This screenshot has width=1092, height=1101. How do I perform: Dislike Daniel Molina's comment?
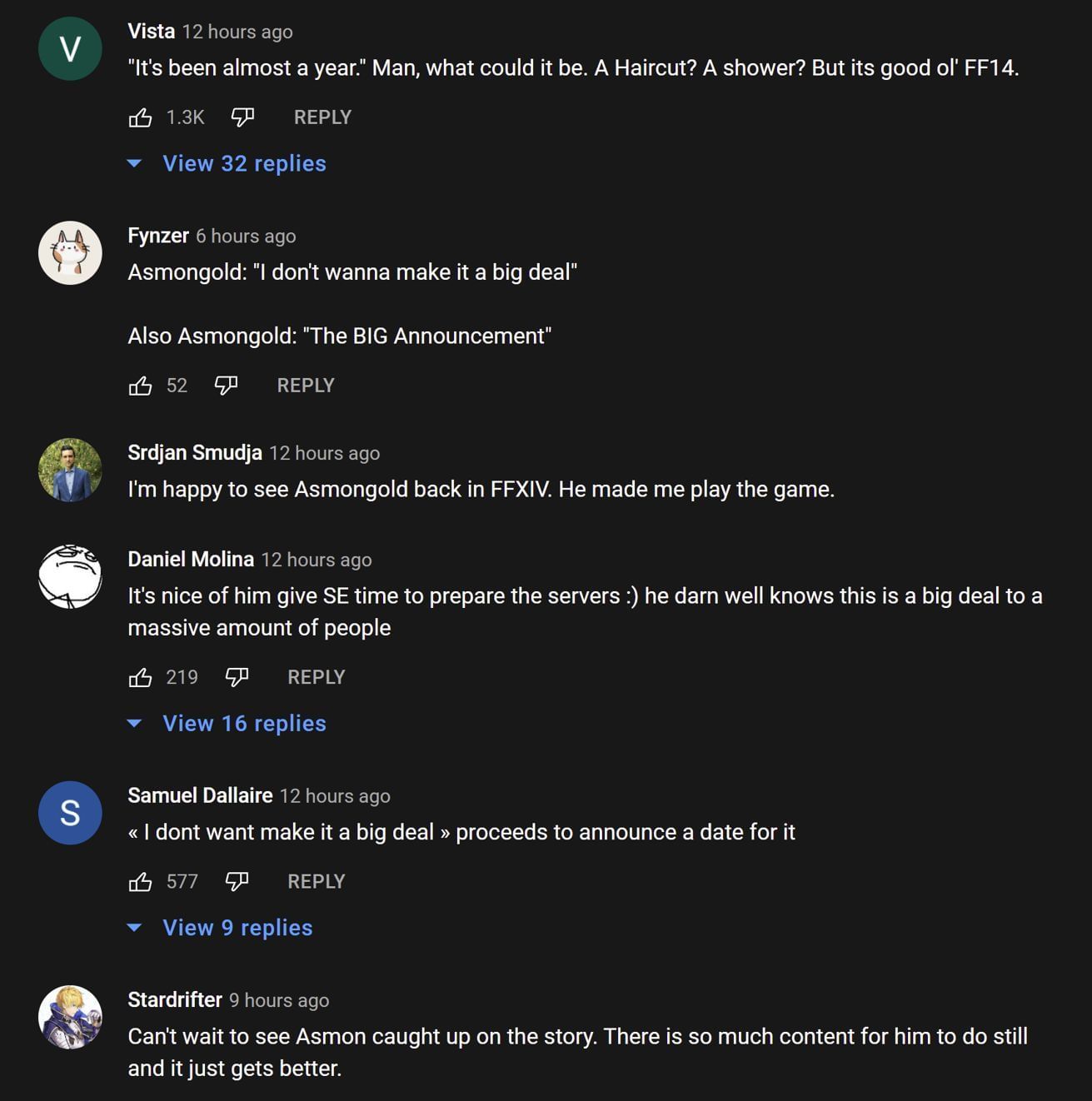click(237, 677)
